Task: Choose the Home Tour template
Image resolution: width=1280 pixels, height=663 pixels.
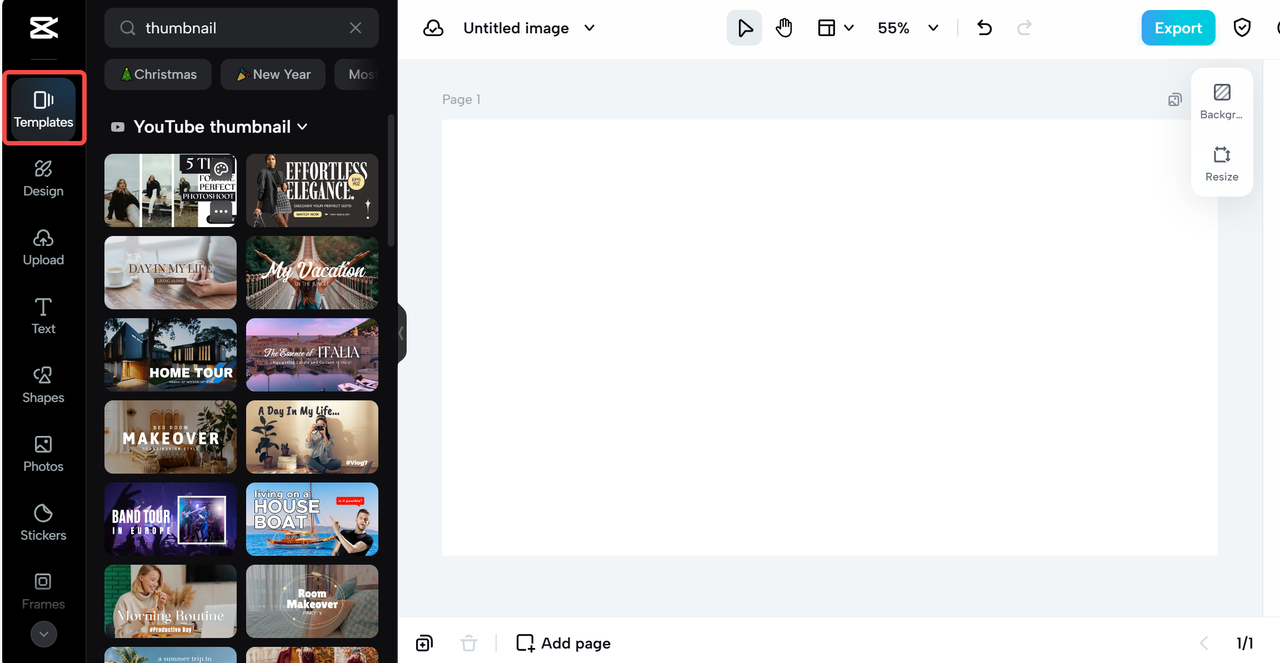Action: pyautogui.click(x=171, y=355)
